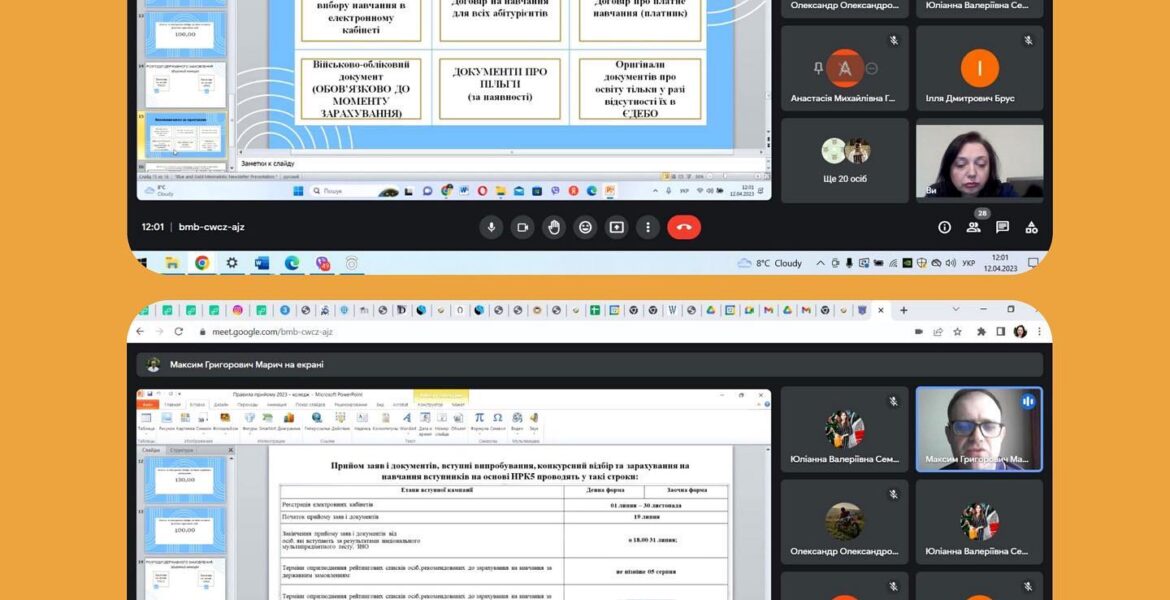
Task: Expand hidden tray icons chevron on outer taskbar
Action: (x=821, y=263)
